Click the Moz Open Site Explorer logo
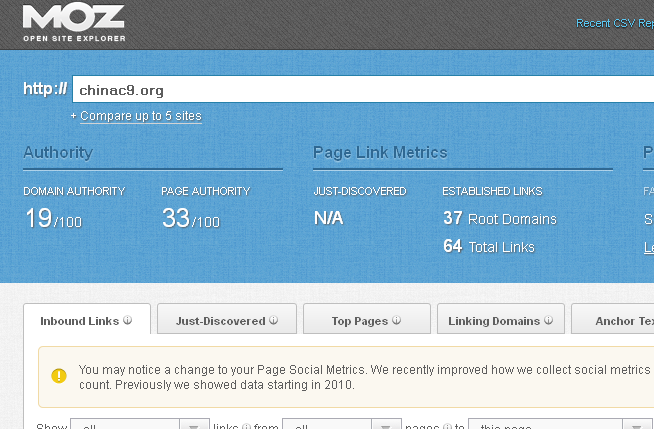This screenshot has width=654, height=429. point(74,23)
